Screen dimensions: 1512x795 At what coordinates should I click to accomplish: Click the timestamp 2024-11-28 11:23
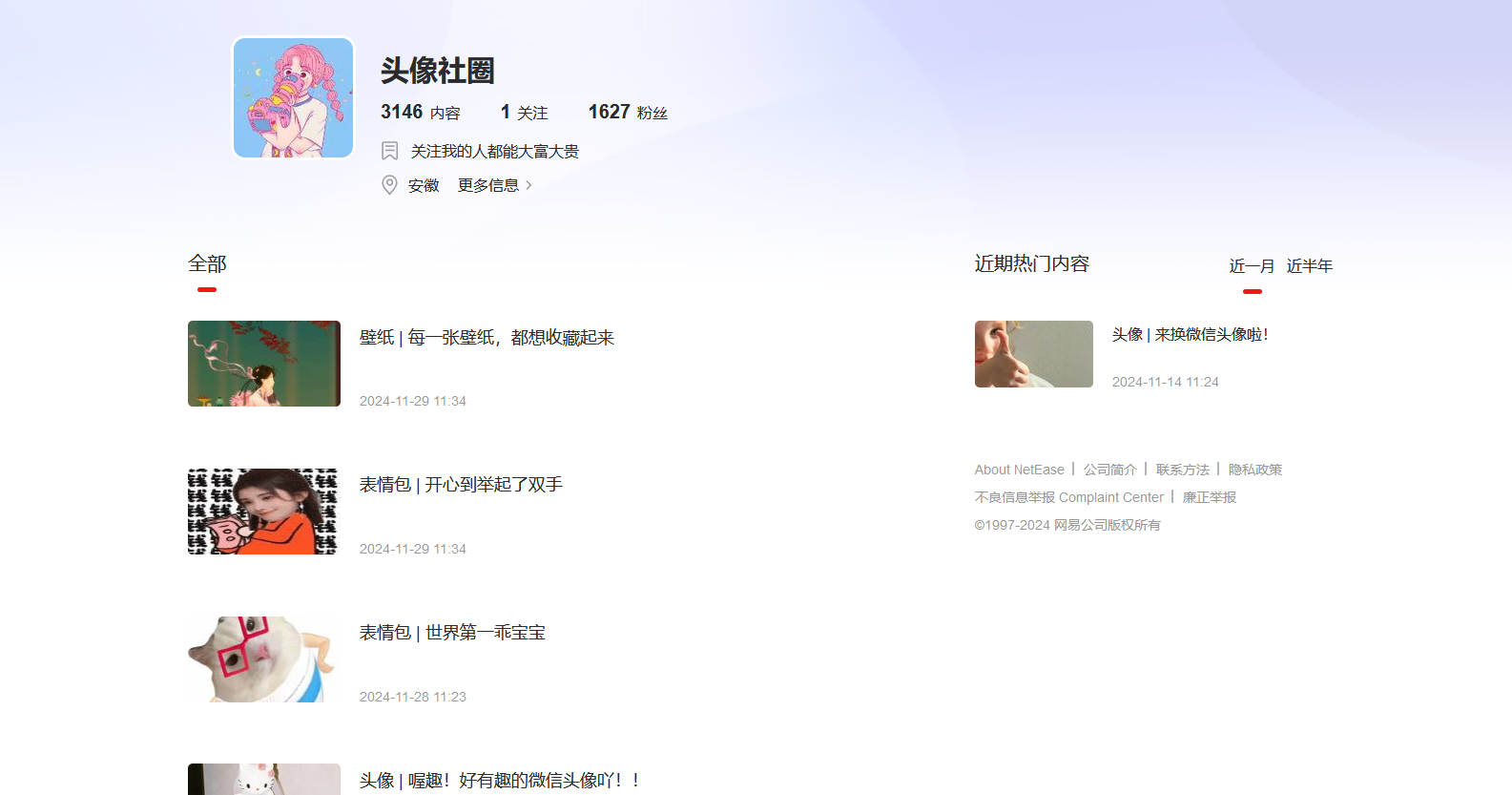413,697
